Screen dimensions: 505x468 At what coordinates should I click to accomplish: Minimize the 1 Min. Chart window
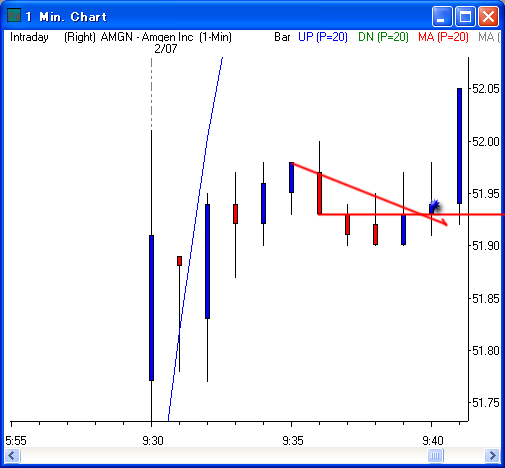(x=442, y=16)
